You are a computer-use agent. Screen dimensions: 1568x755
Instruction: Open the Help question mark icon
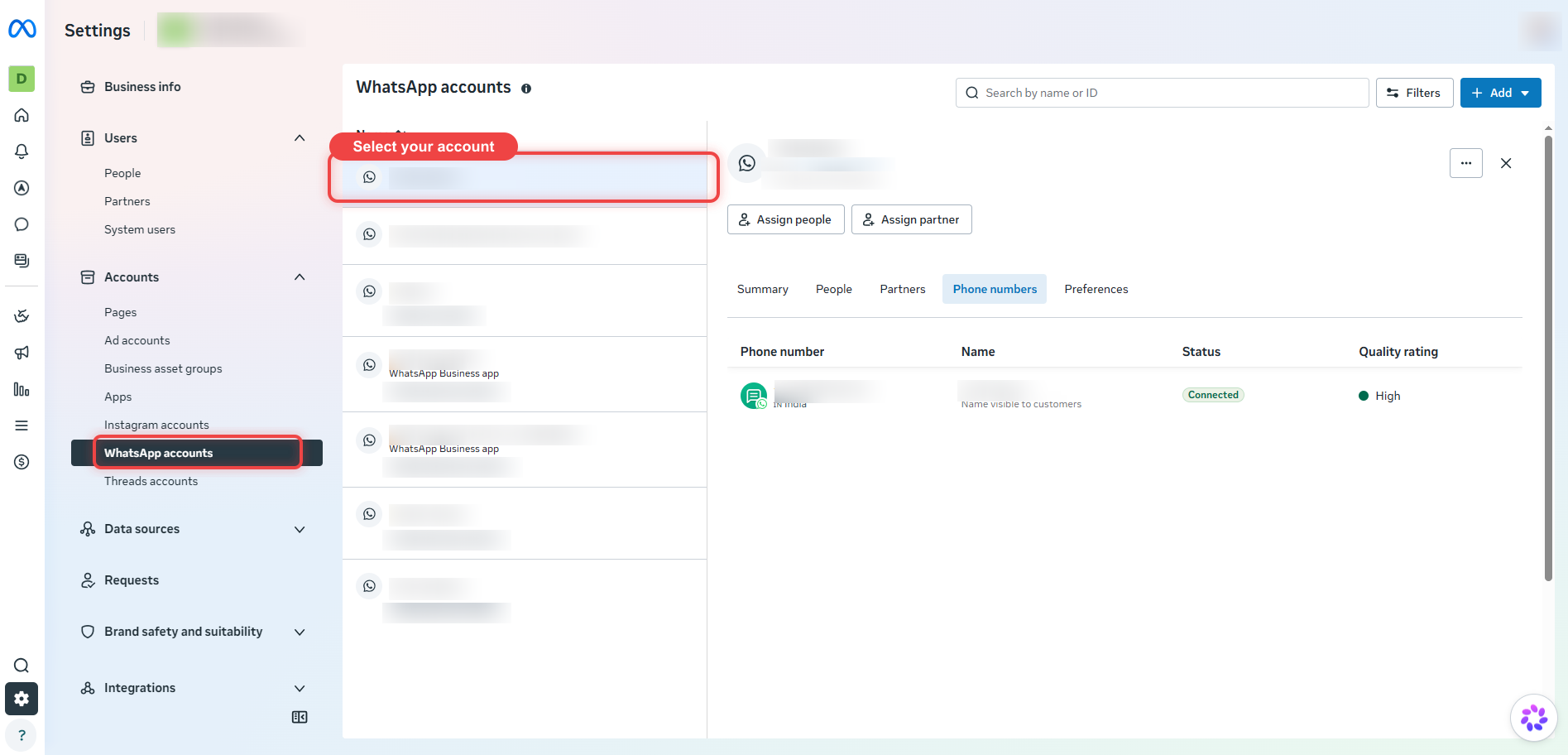[x=22, y=735]
